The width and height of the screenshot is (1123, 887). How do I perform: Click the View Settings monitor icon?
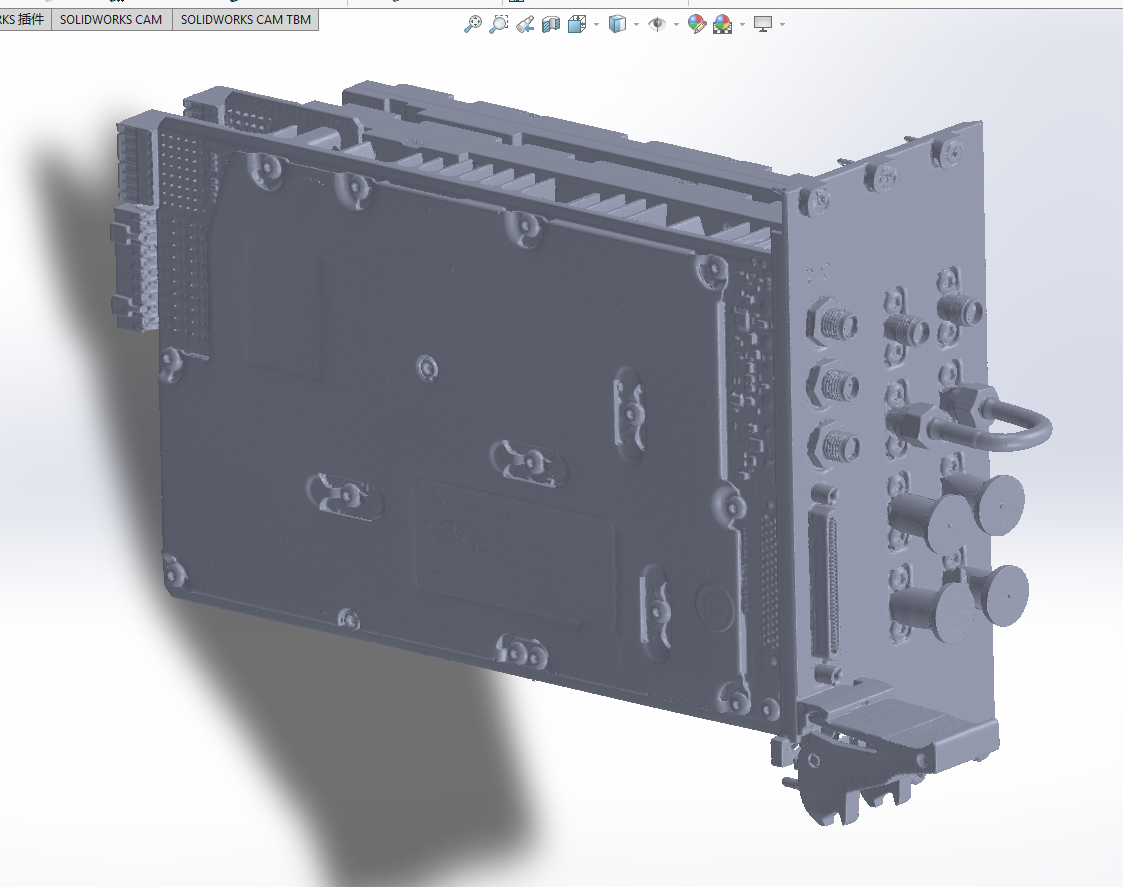pos(763,24)
